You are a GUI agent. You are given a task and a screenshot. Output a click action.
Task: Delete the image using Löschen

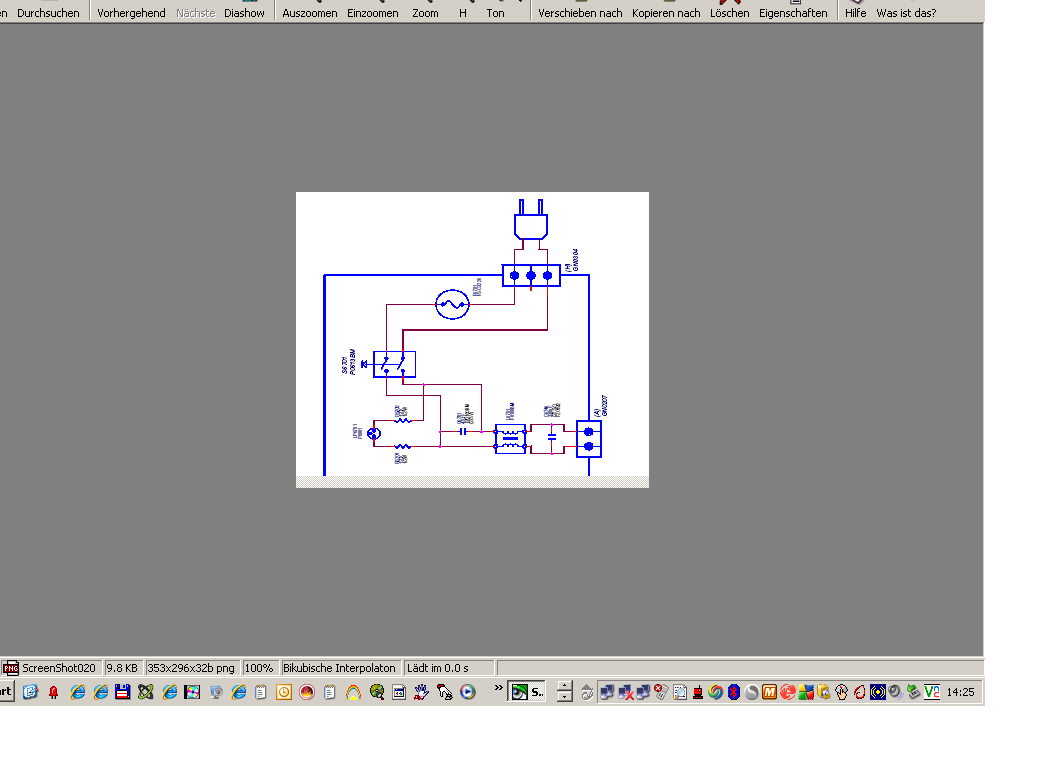click(730, 12)
